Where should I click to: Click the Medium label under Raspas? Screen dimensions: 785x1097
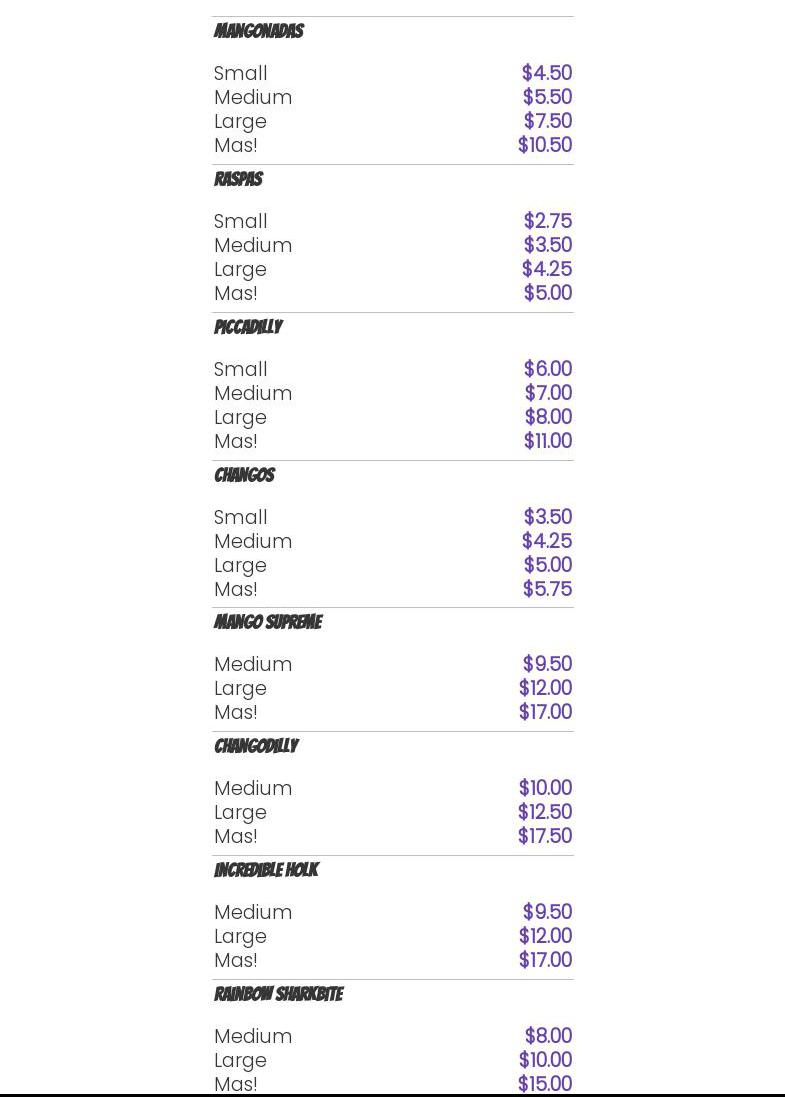tap(253, 245)
